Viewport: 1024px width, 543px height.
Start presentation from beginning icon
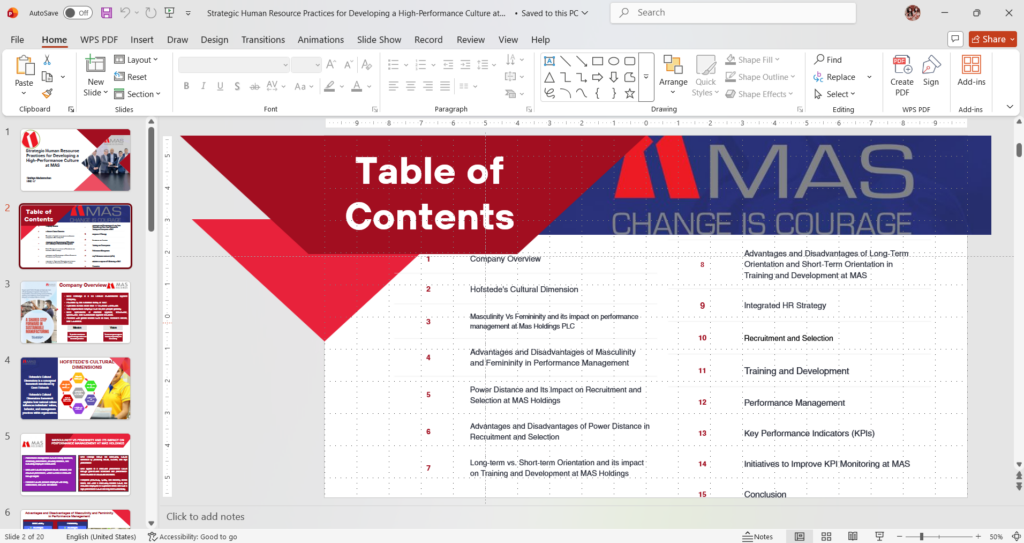pos(170,12)
